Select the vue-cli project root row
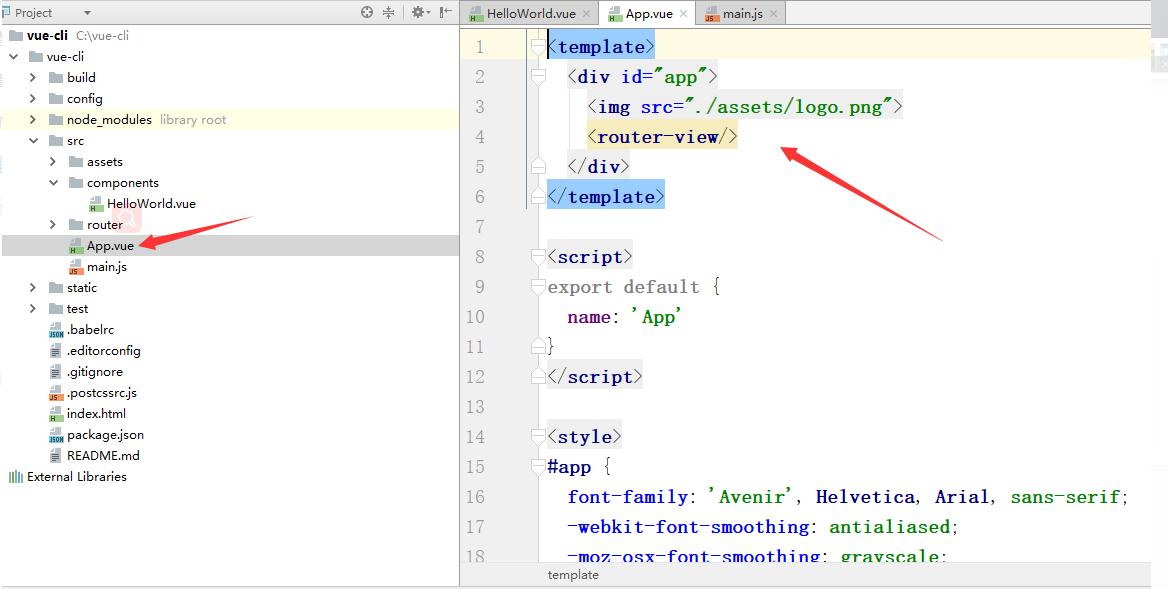The width and height of the screenshot is (1168, 589). tap(230, 35)
